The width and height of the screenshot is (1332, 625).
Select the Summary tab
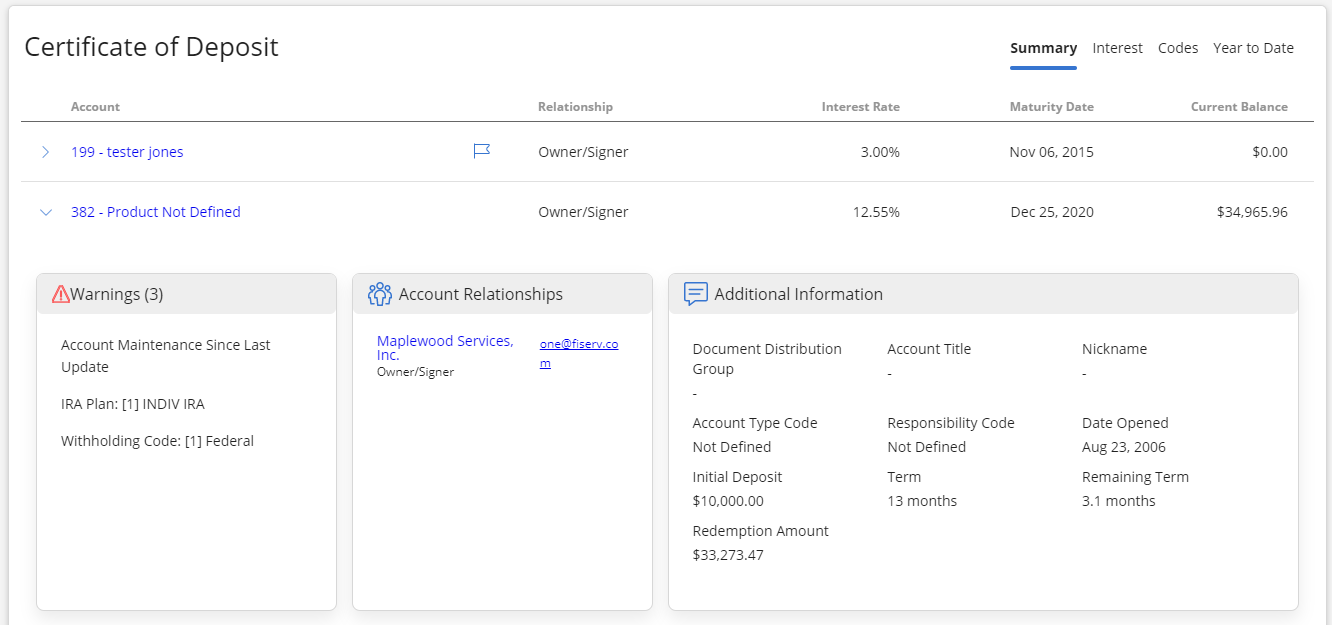[x=1043, y=48]
